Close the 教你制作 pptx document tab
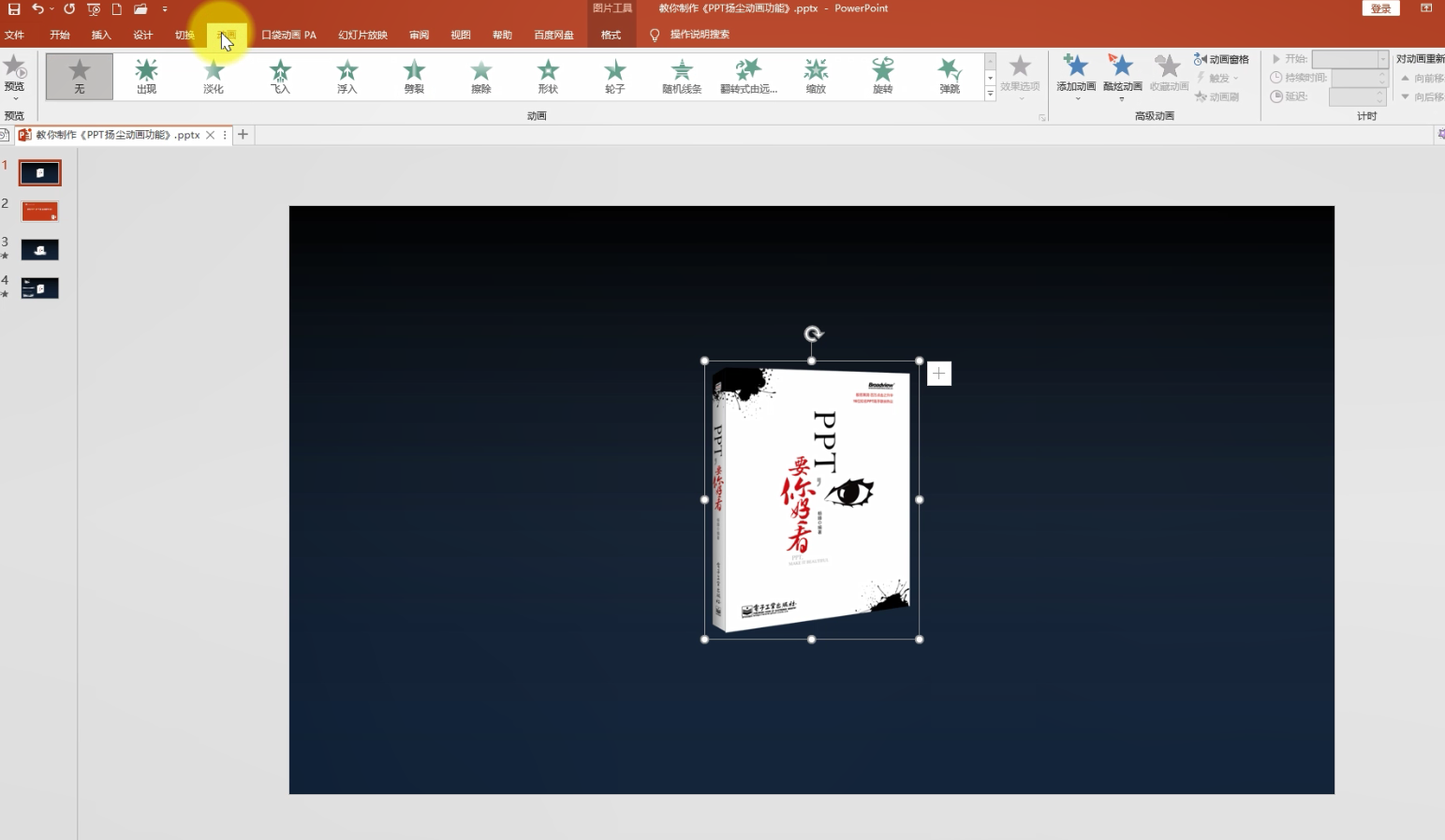1445x840 pixels. coord(211,135)
